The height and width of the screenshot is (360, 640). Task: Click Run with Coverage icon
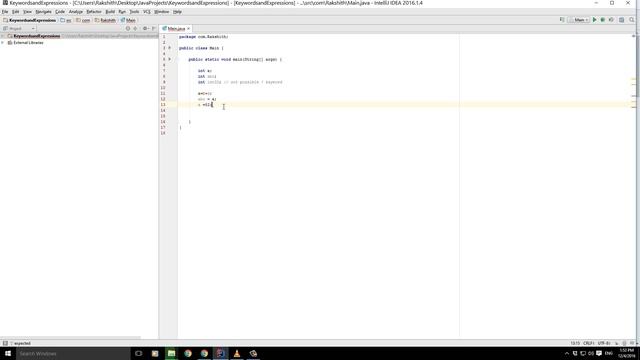pos(611,20)
